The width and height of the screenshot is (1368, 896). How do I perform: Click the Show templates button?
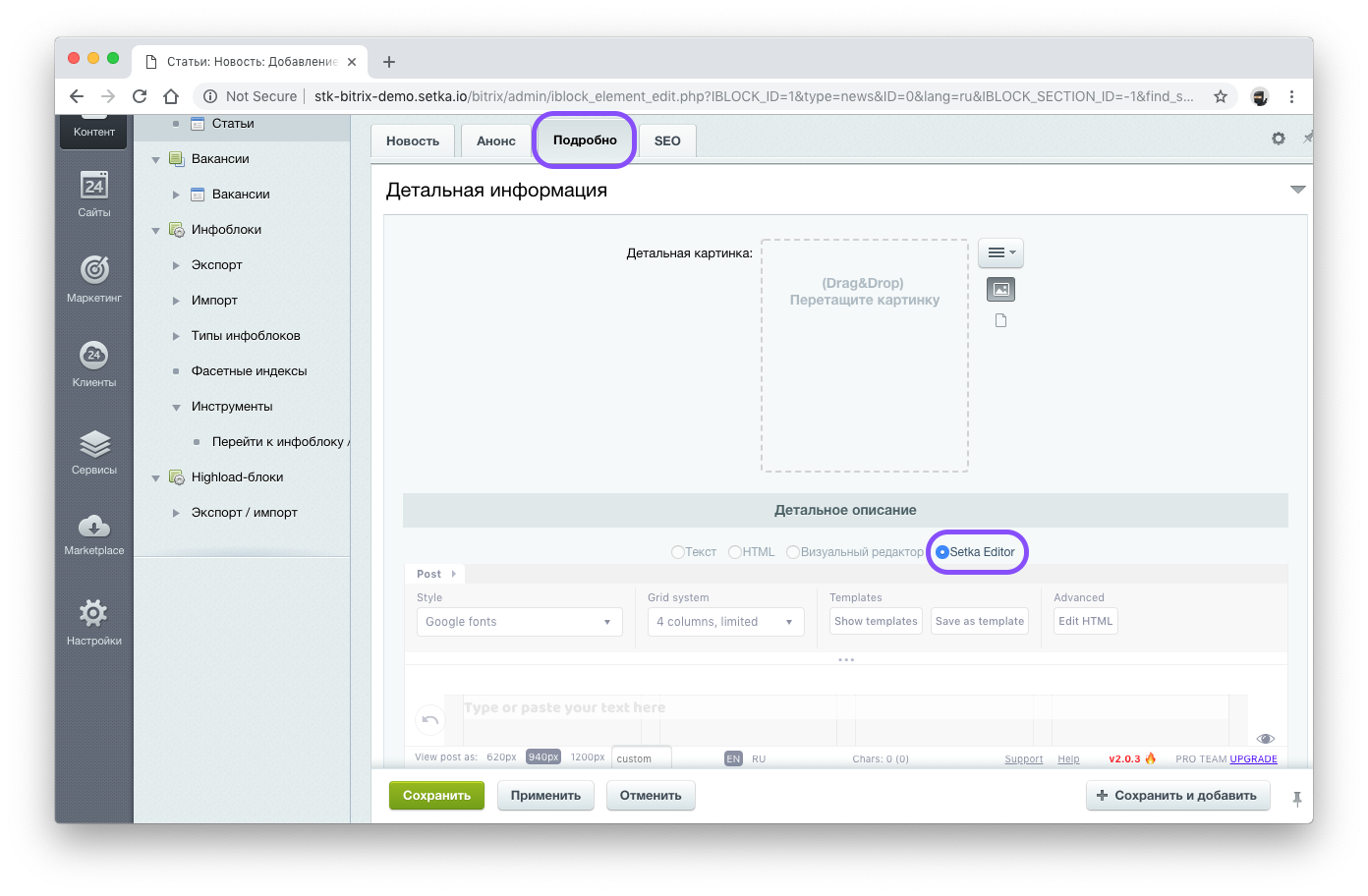tap(876, 621)
